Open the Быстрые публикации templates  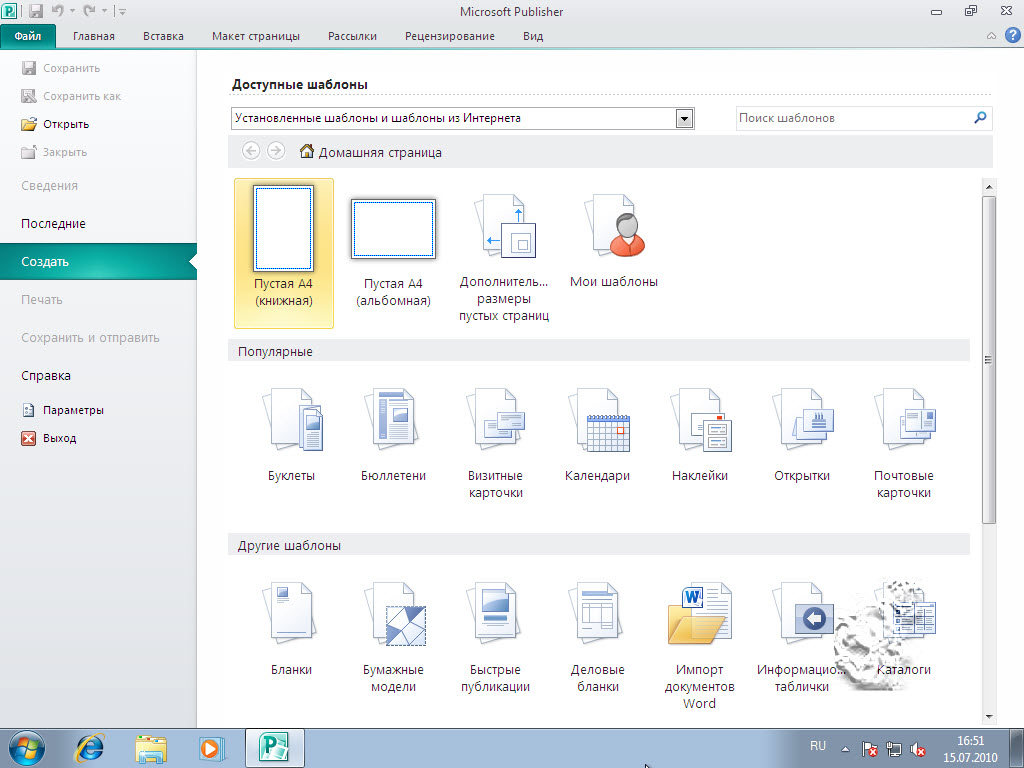click(496, 637)
